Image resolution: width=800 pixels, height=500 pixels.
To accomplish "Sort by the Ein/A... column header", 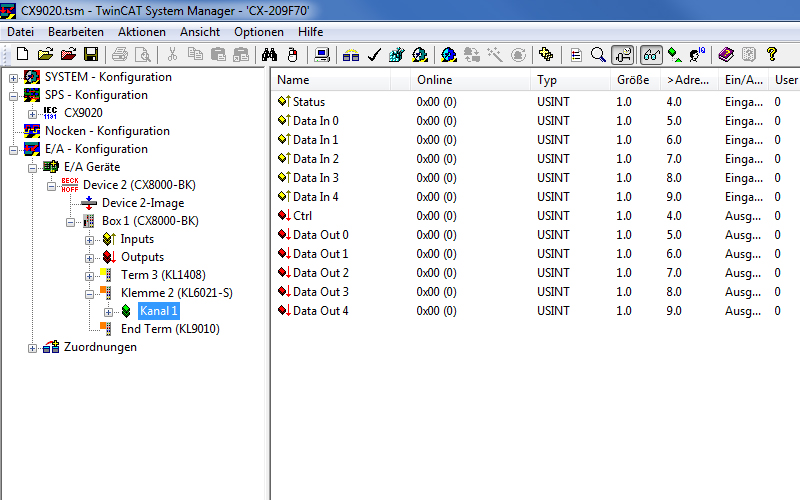I will pyautogui.click(x=743, y=80).
